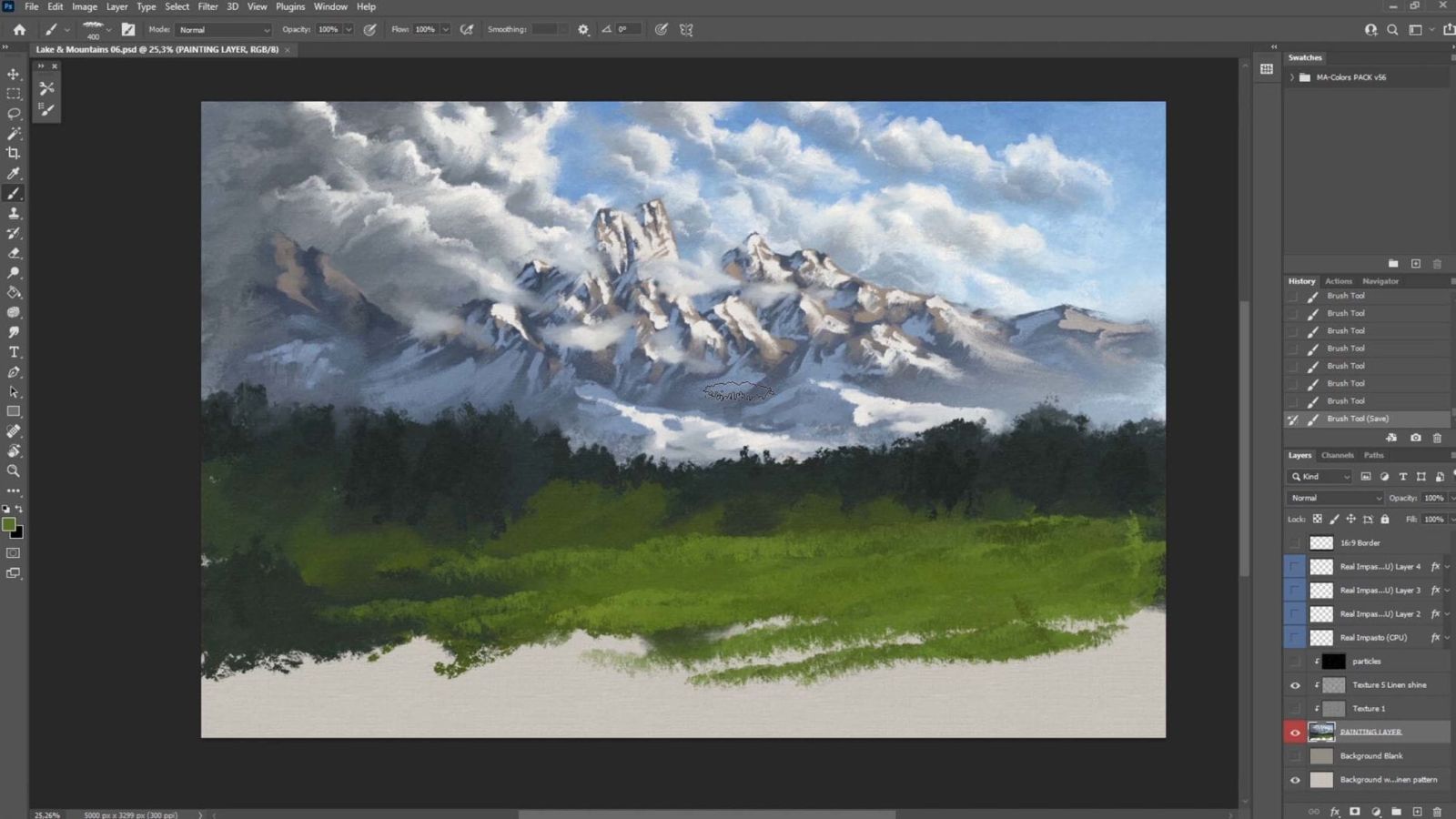This screenshot has height=819, width=1456.
Task: Select the Crop tool
Action: tap(14, 153)
